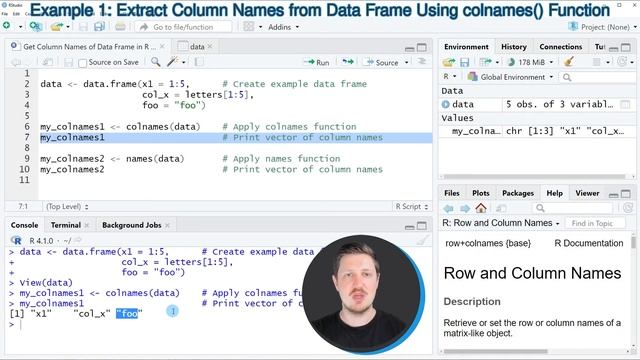Open the (Top Level) scope selector

(x=67, y=207)
